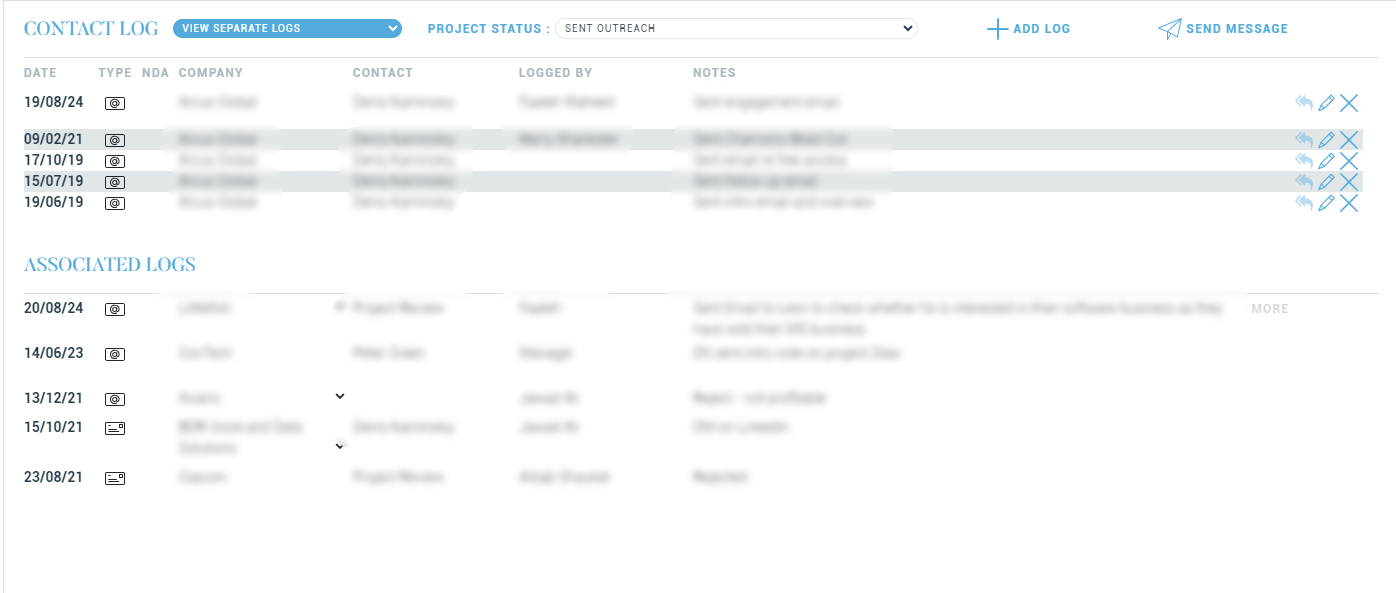Reply to the 19/06/19 log entry
This screenshot has width=1396, height=593.
click(1304, 203)
